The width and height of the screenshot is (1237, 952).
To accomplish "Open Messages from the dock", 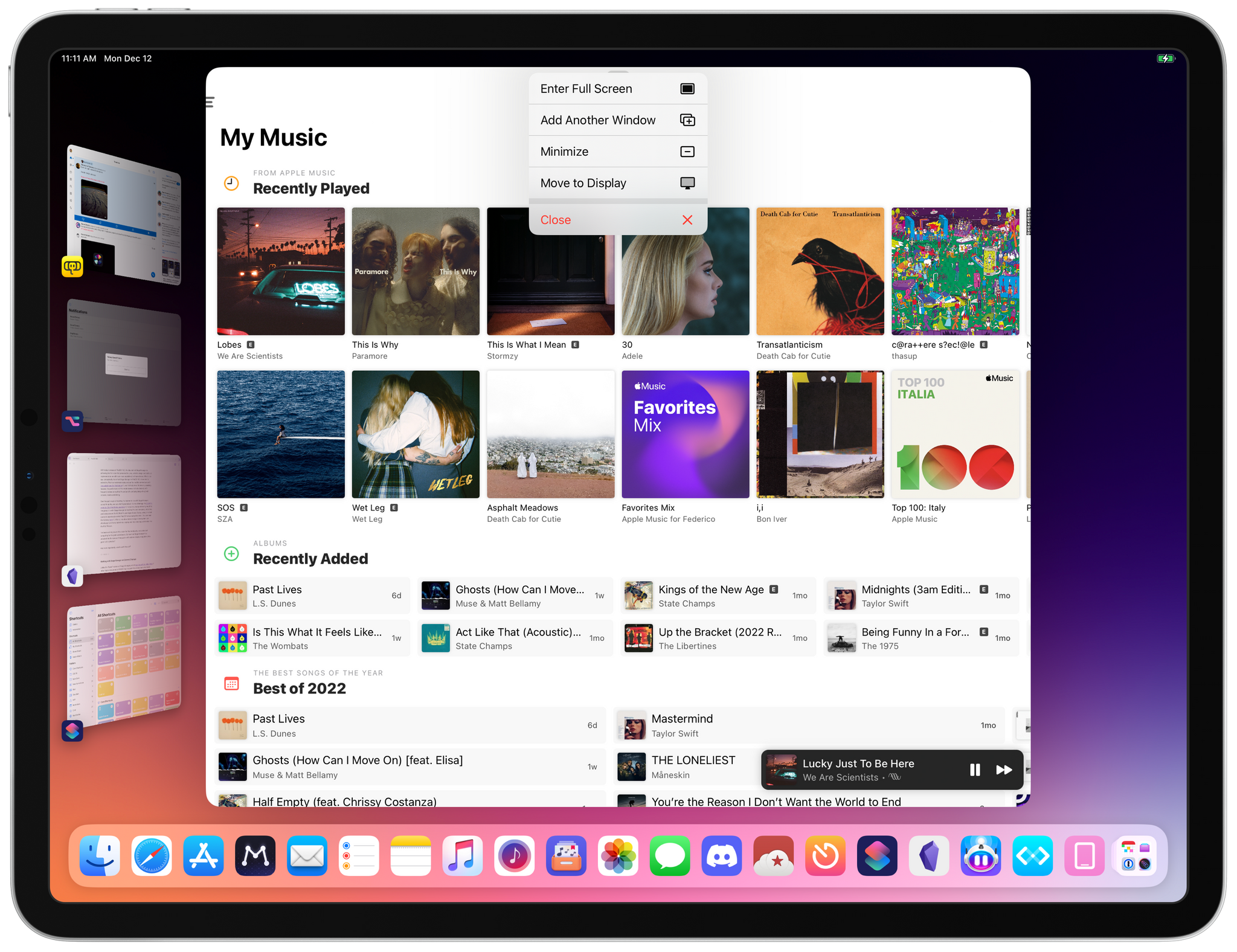I will pyautogui.click(x=670, y=855).
